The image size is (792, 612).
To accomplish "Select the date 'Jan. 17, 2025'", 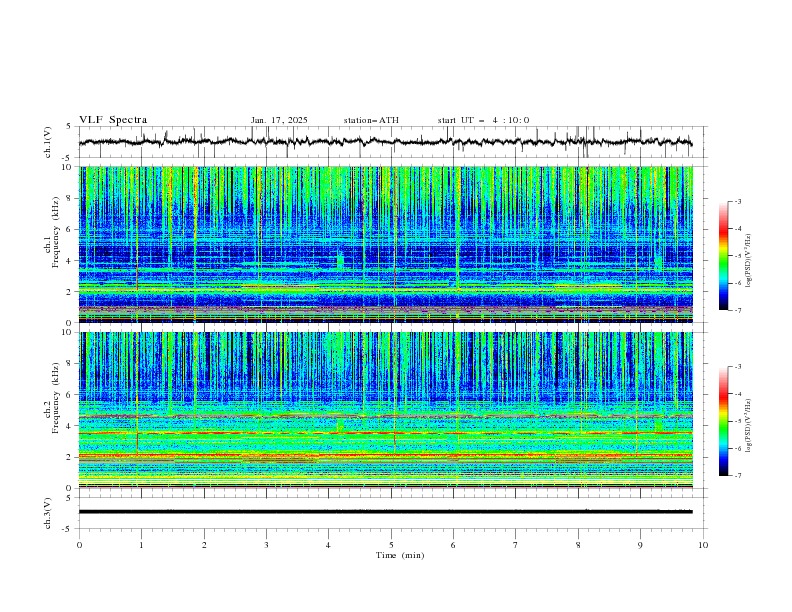I will coord(279,120).
